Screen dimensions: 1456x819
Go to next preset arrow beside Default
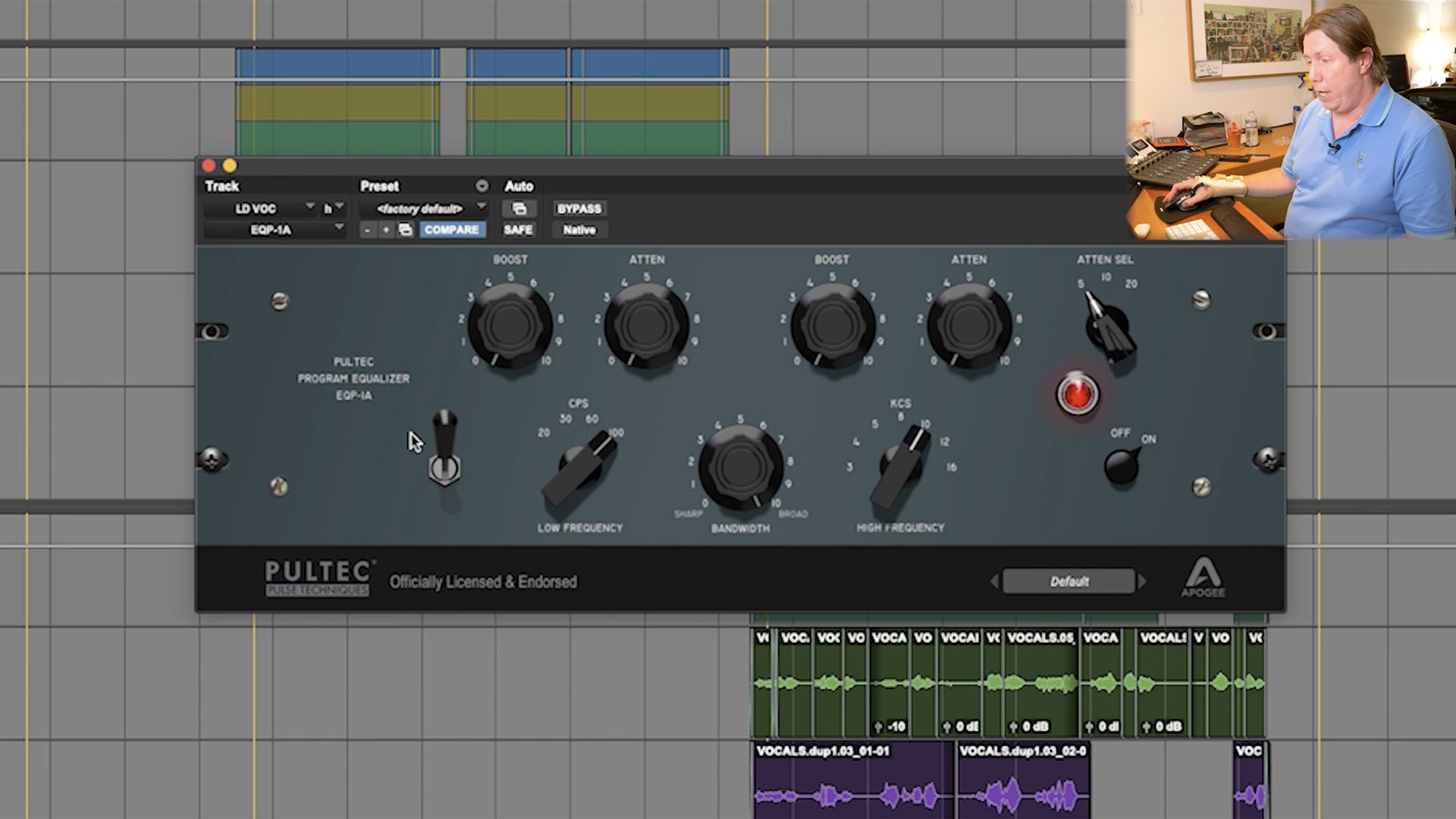(x=1142, y=582)
